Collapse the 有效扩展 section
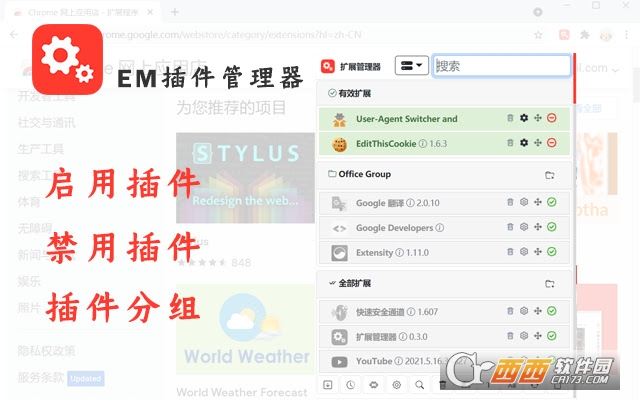This screenshot has height=400, width=640. point(332,93)
